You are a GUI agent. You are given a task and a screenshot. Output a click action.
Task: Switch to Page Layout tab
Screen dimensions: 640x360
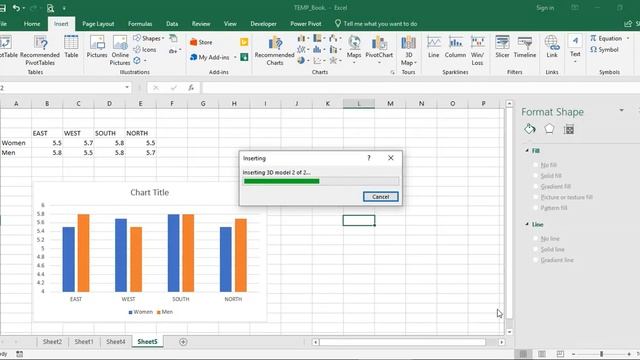click(98, 24)
